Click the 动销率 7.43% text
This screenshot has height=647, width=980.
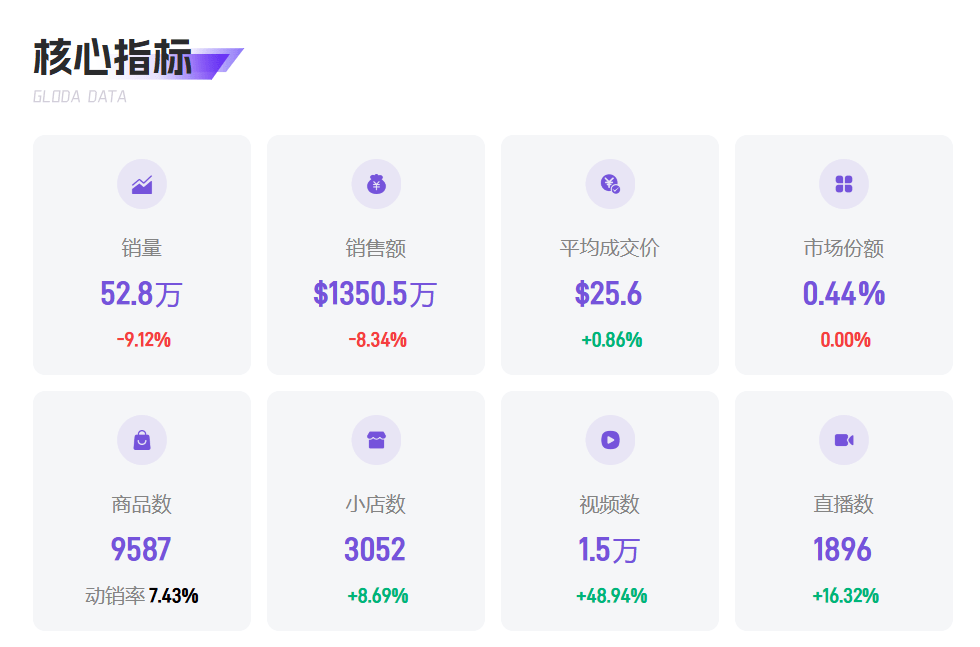click(142, 596)
